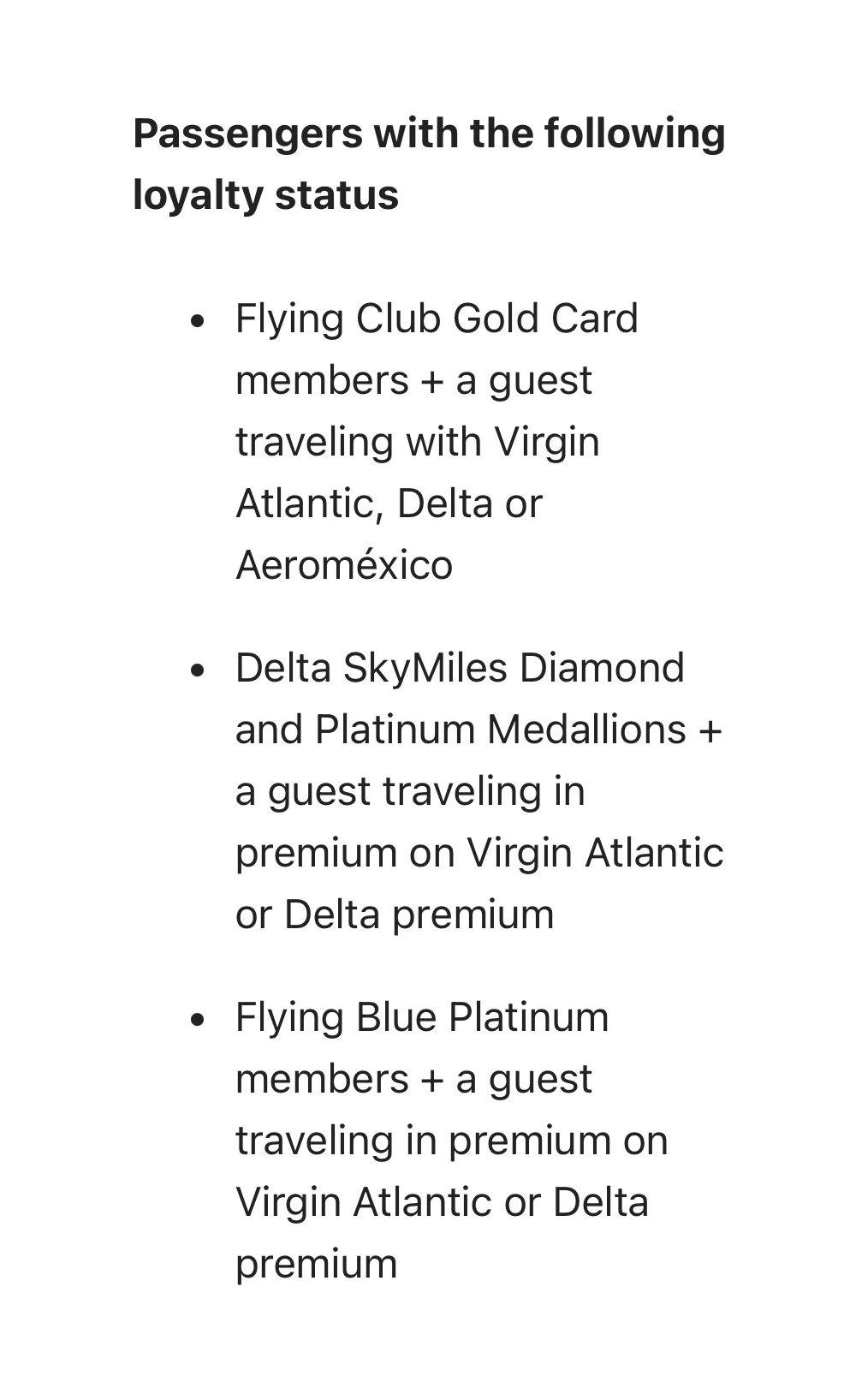Click the final word "premium" ending the list

(316, 1264)
